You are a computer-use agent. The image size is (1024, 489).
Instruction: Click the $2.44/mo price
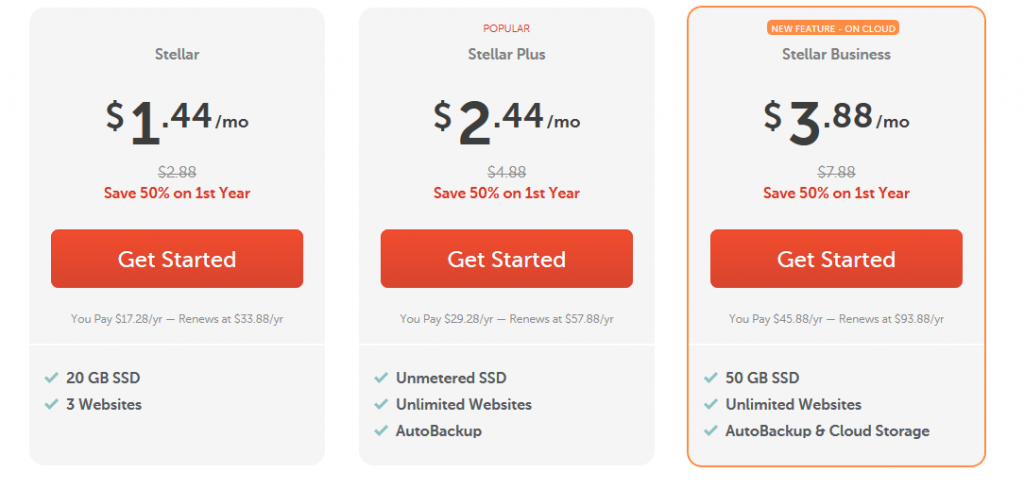pos(506,120)
